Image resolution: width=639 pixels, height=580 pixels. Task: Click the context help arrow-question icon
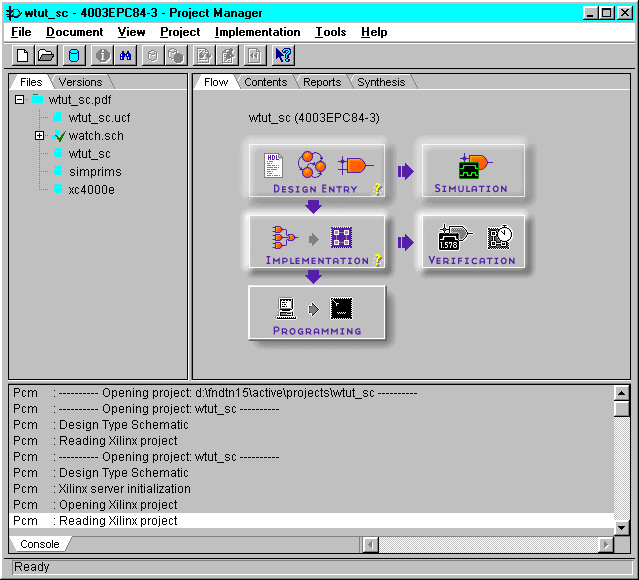pyautogui.click(x=283, y=55)
